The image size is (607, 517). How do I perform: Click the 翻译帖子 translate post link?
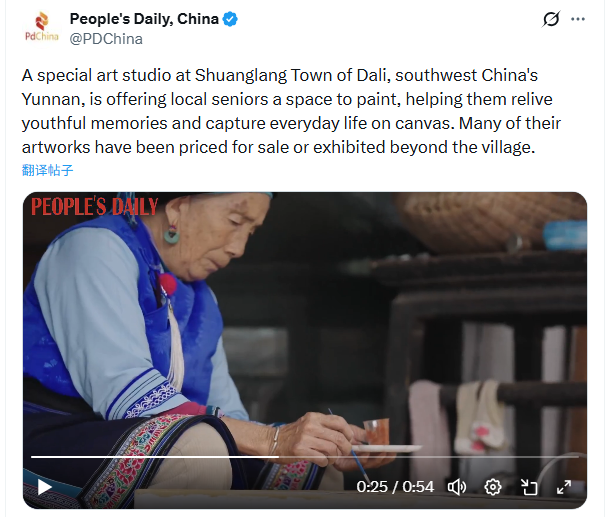[47, 170]
